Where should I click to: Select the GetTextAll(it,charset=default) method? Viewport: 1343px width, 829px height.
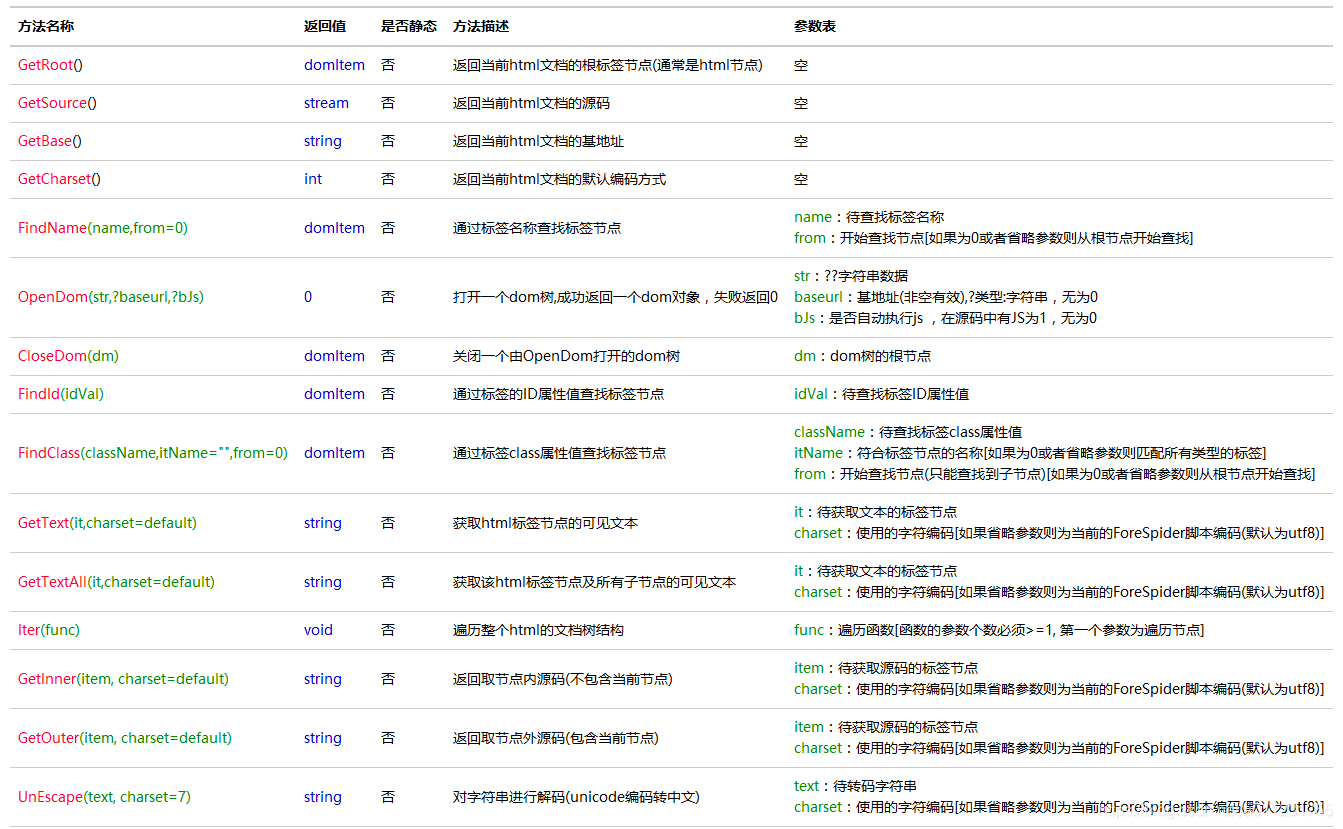click(x=116, y=582)
